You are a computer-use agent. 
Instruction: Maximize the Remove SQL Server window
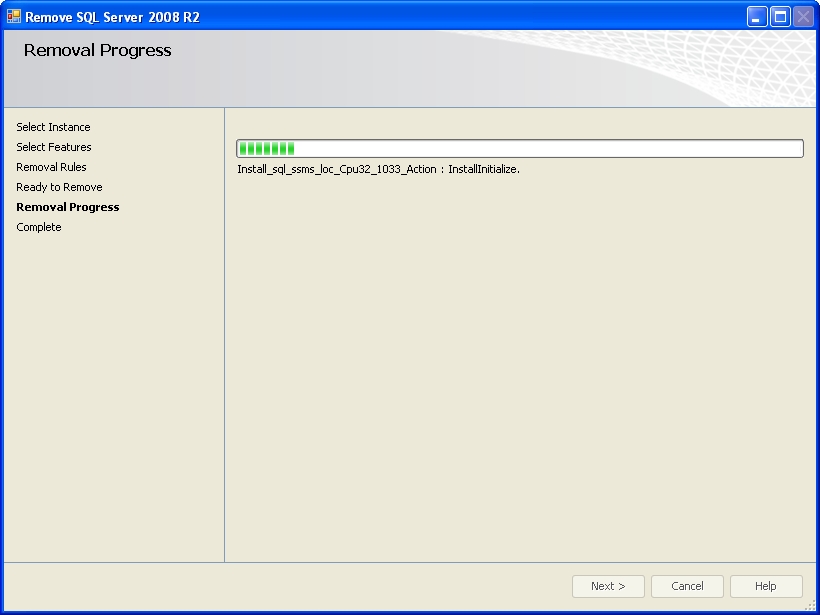click(x=780, y=17)
